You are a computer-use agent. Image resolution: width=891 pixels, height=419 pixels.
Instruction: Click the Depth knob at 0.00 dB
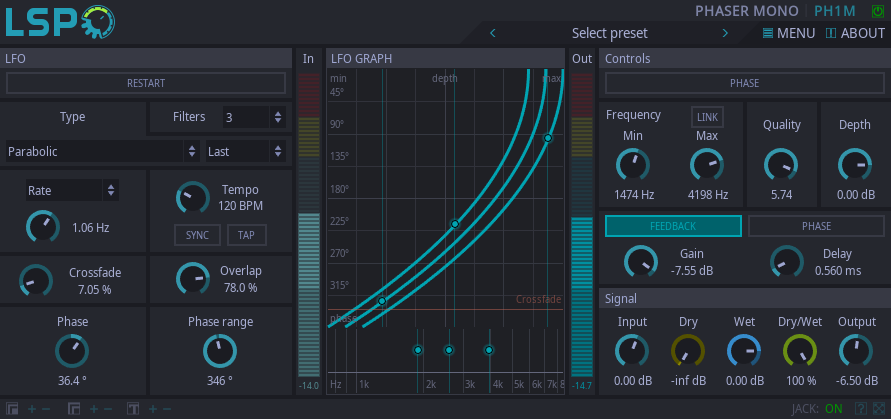point(855,165)
